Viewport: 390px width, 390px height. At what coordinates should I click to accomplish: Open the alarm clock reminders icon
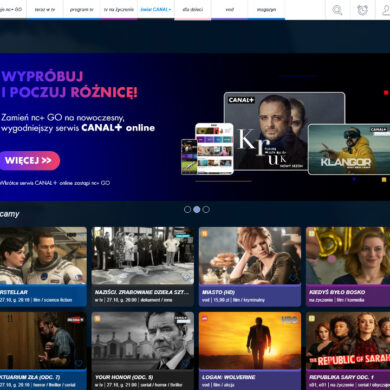click(363, 10)
